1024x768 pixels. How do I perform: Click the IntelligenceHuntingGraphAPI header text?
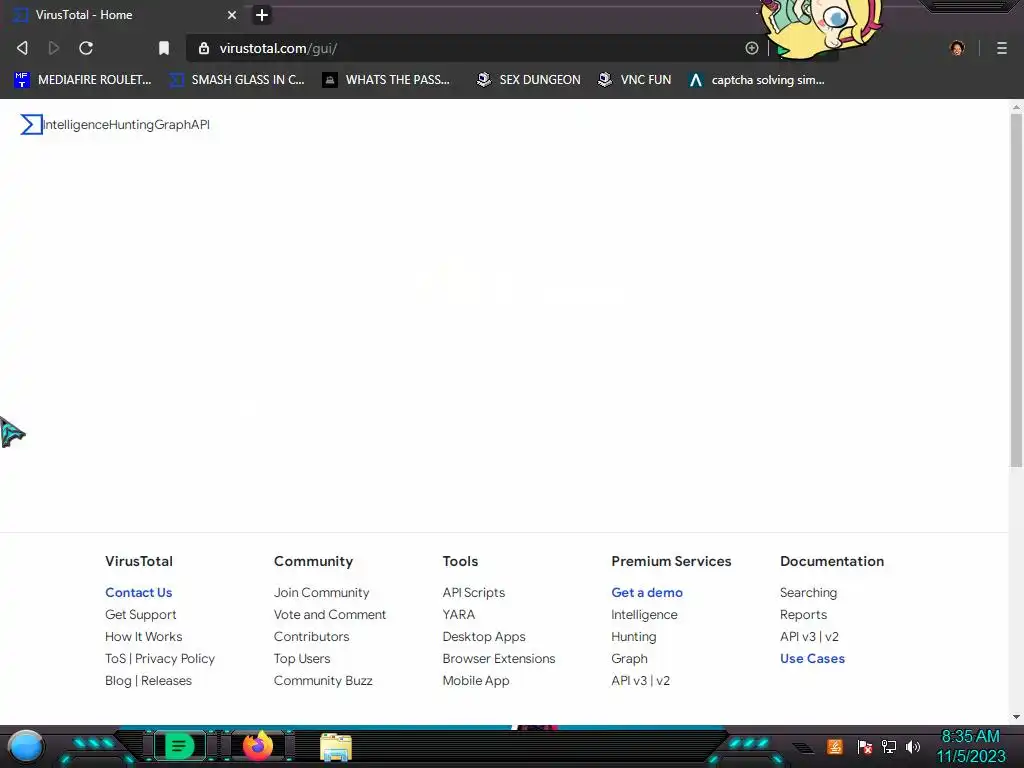point(127,125)
